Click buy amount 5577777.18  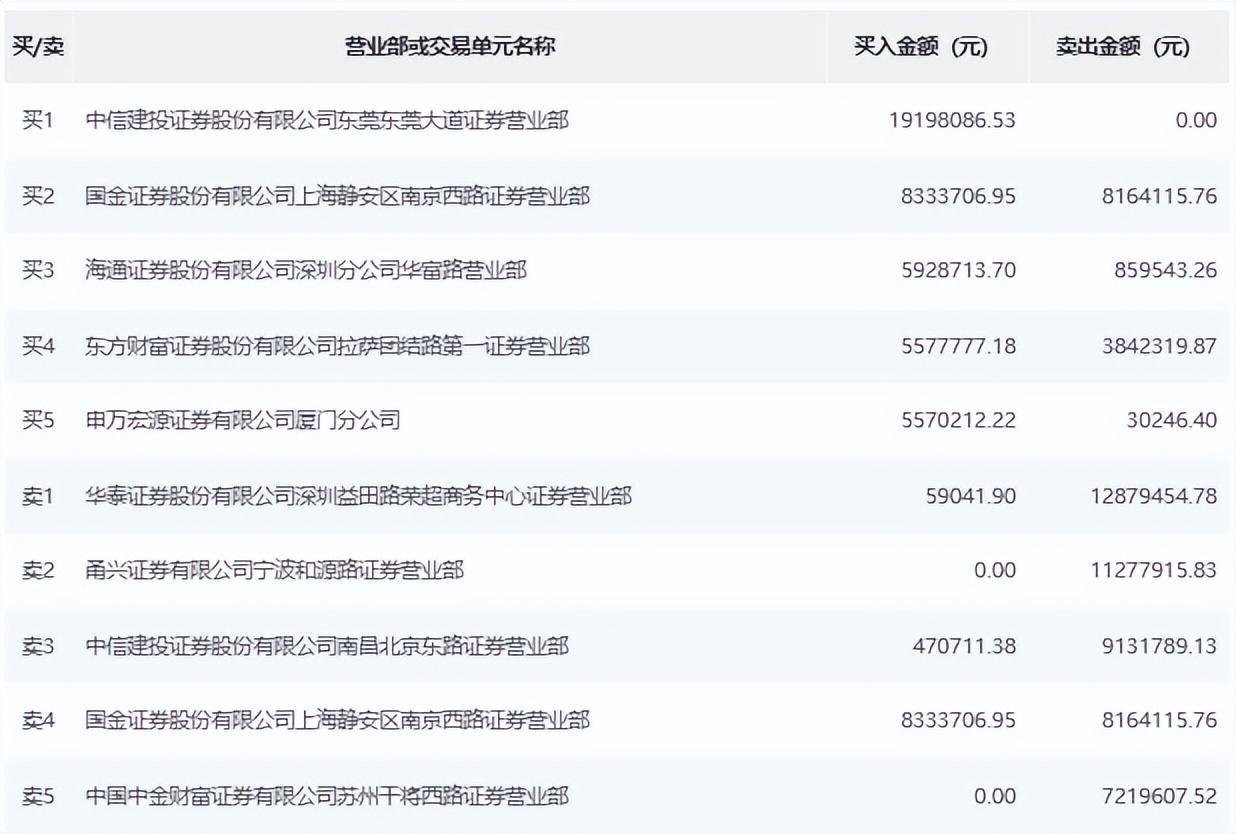pos(958,345)
